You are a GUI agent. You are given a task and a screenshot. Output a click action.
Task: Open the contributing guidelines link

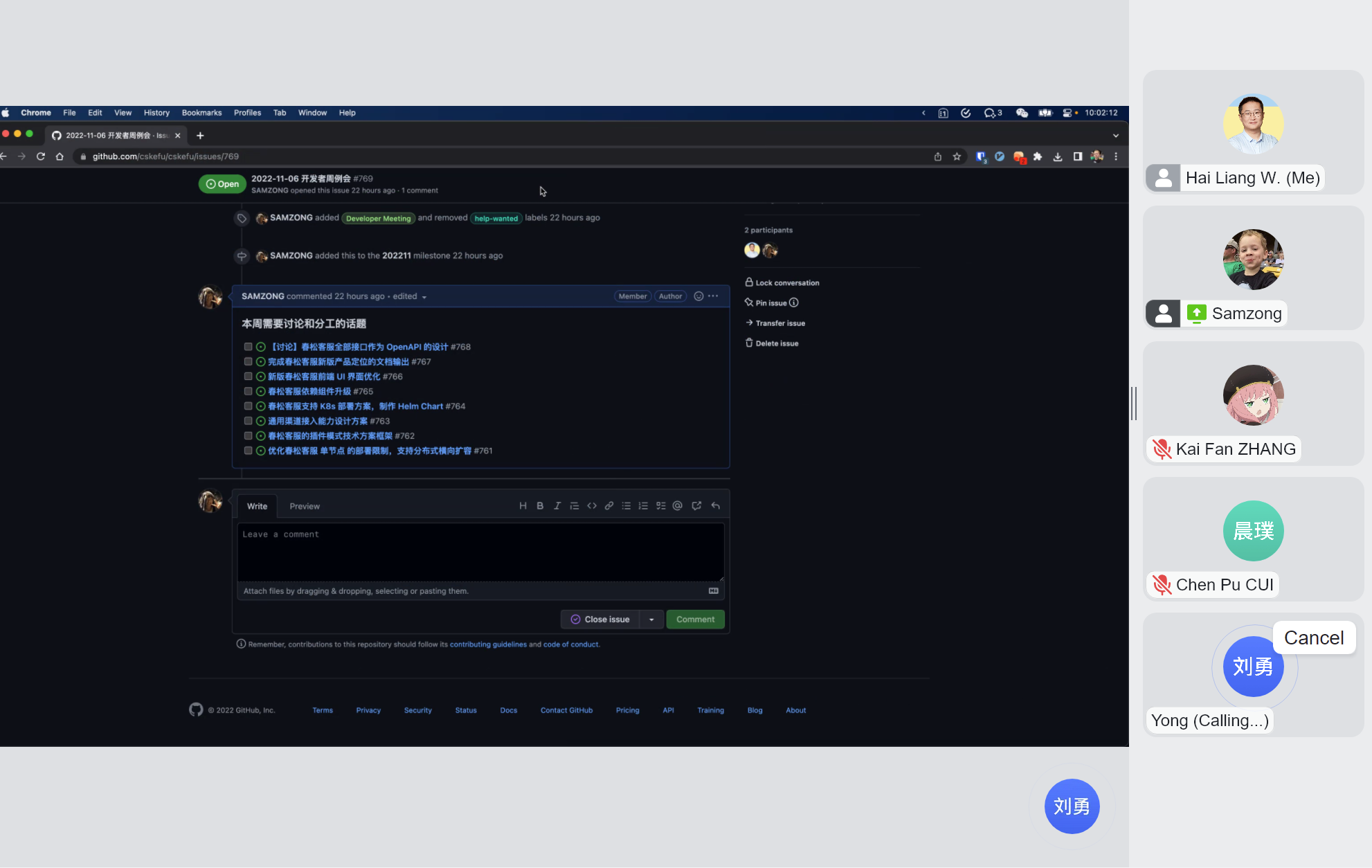[x=488, y=644]
